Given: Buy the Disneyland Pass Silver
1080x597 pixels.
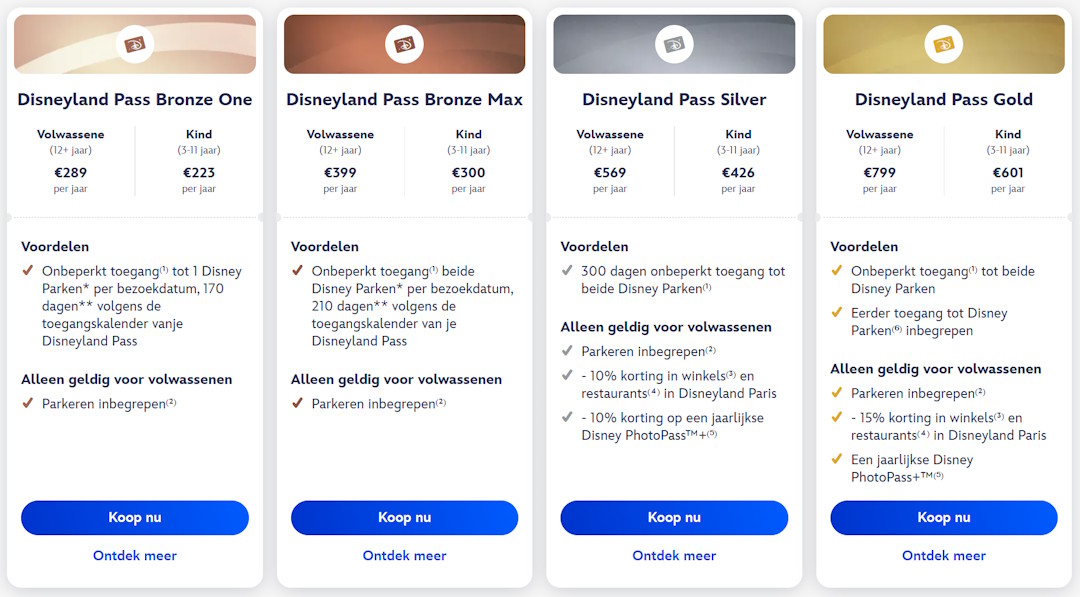Looking at the screenshot, I should pos(674,518).
